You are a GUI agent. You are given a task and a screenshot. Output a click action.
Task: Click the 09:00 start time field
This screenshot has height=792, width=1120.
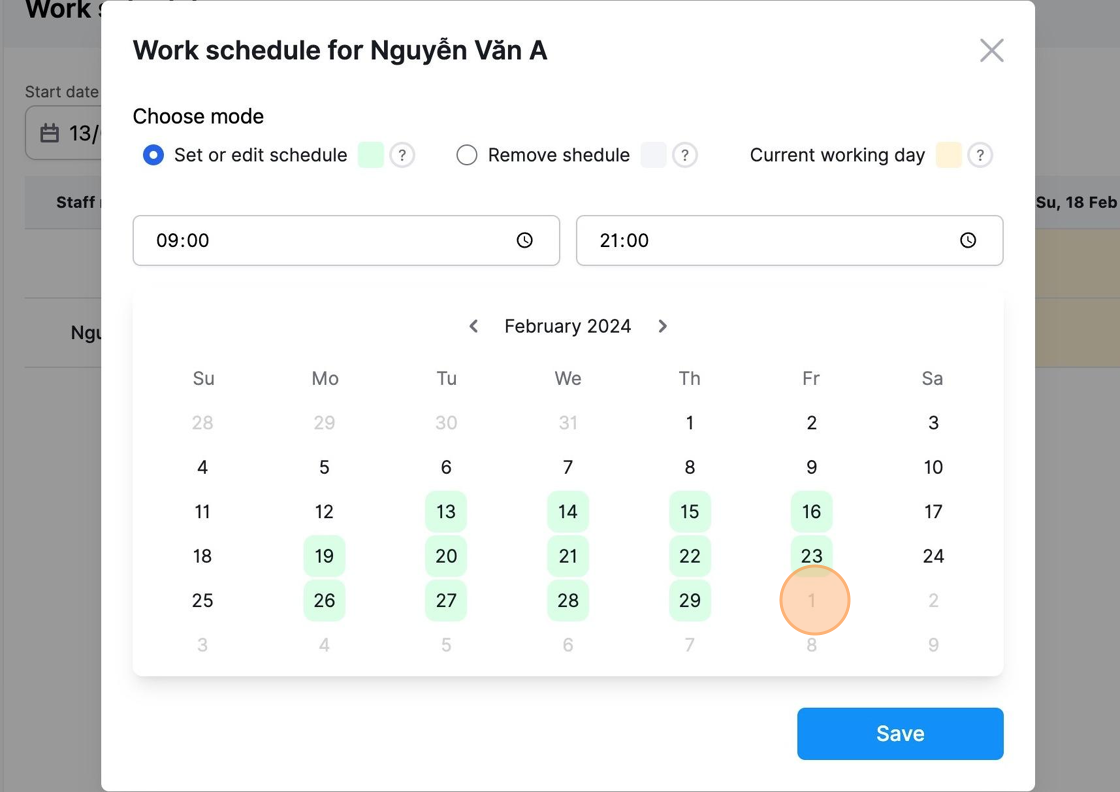click(x=346, y=241)
